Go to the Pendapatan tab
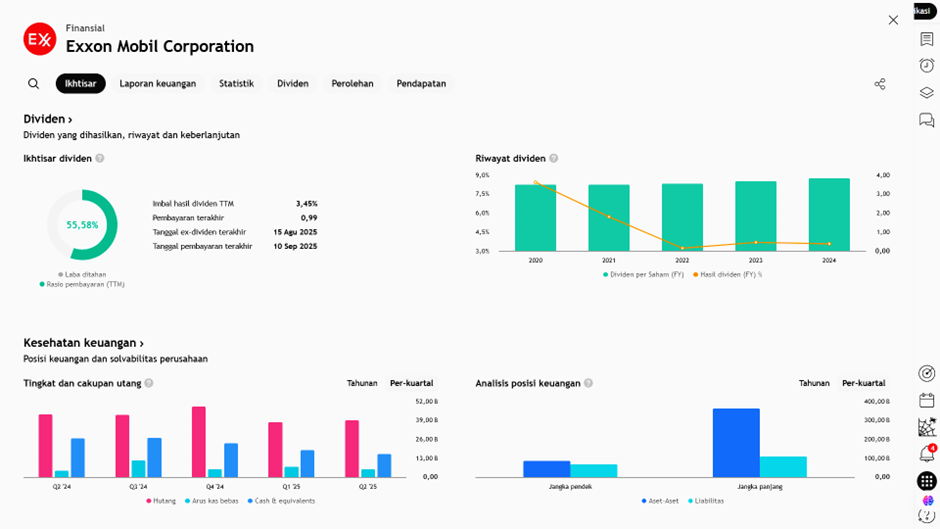Screen dimensions: 940x529 (421, 84)
